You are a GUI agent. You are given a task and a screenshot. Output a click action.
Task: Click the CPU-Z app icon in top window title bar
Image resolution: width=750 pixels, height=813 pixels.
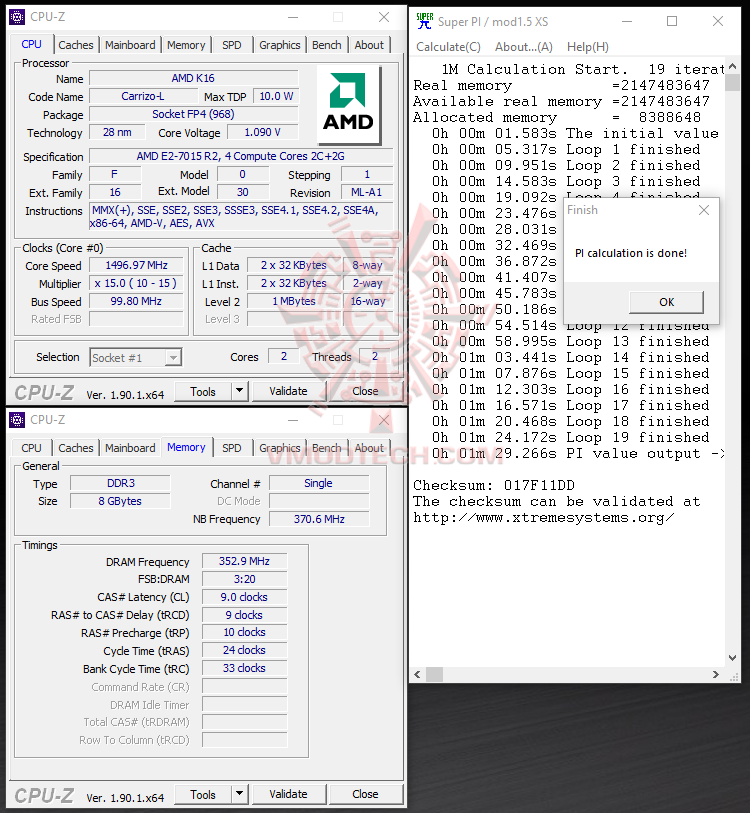[17, 17]
